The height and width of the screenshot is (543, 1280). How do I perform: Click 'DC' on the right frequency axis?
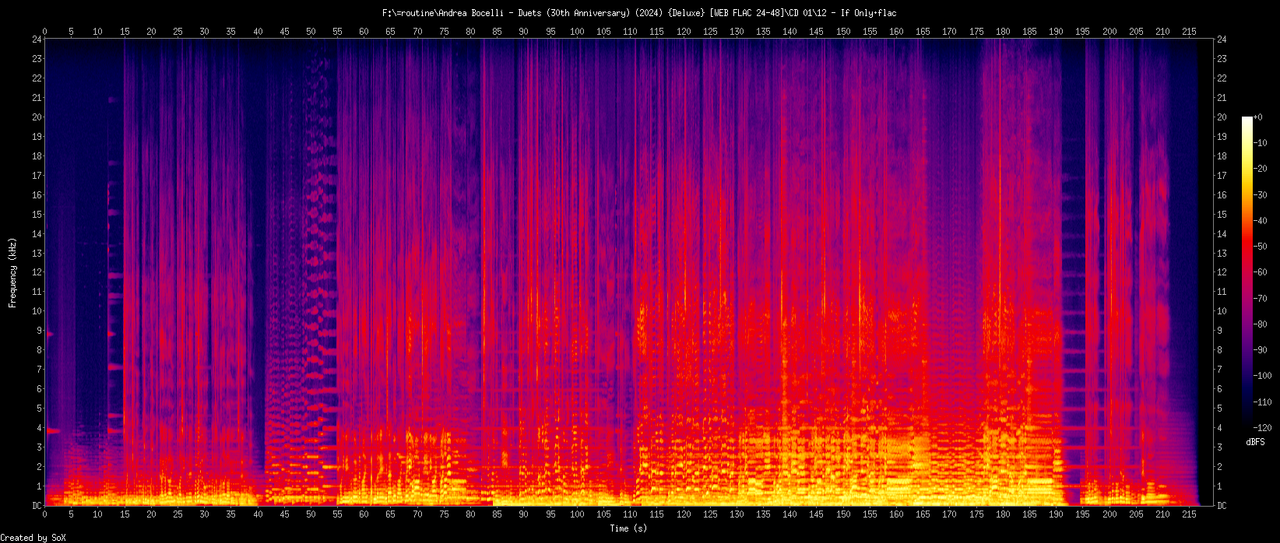(1223, 506)
